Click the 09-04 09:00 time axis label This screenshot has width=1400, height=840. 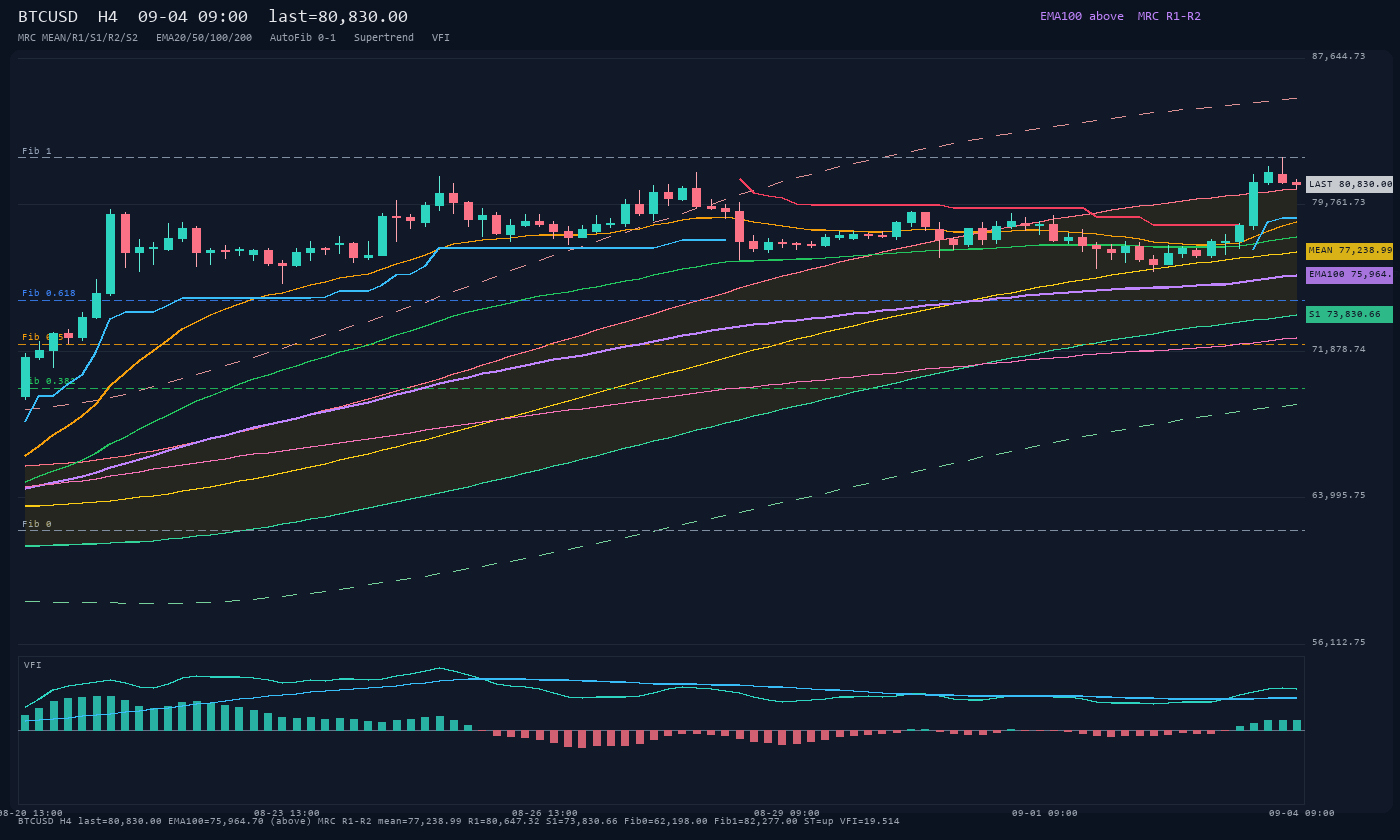pyautogui.click(x=1302, y=813)
